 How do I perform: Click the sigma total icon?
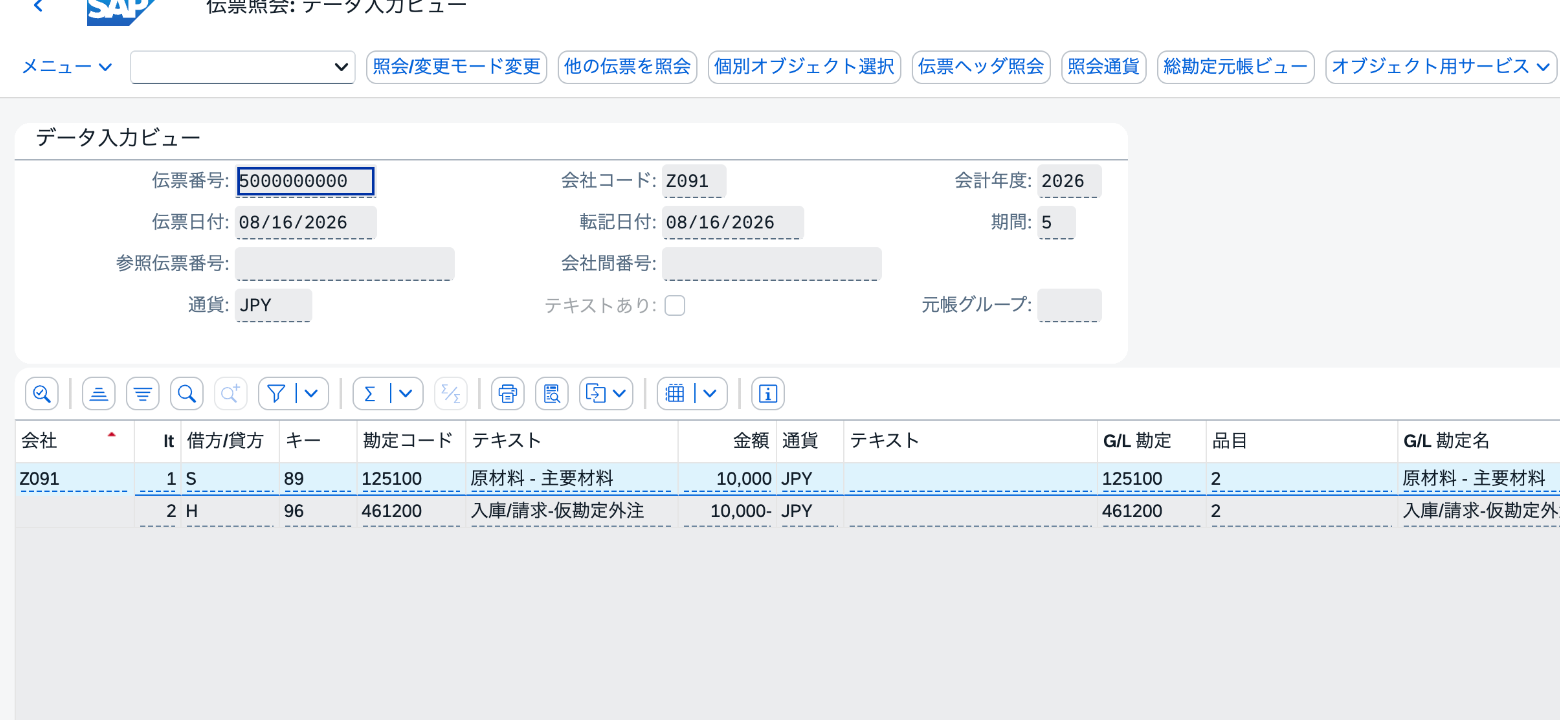click(x=370, y=393)
